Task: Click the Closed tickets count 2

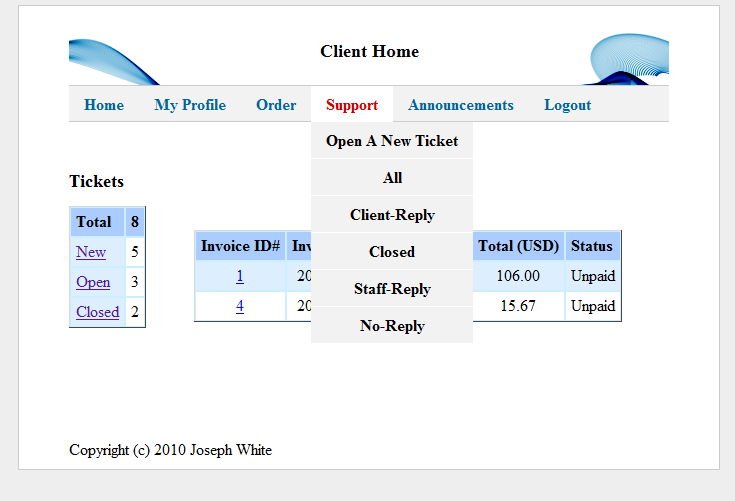Action: pos(135,312)
